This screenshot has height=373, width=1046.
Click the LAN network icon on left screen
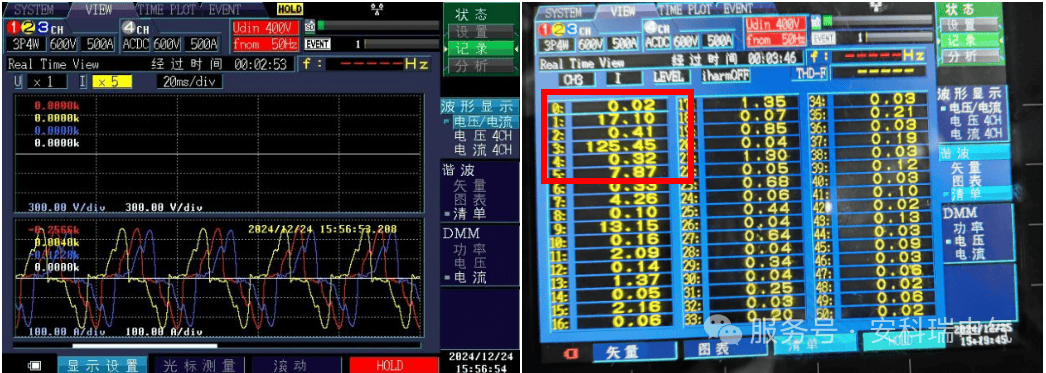pos(377,9)
